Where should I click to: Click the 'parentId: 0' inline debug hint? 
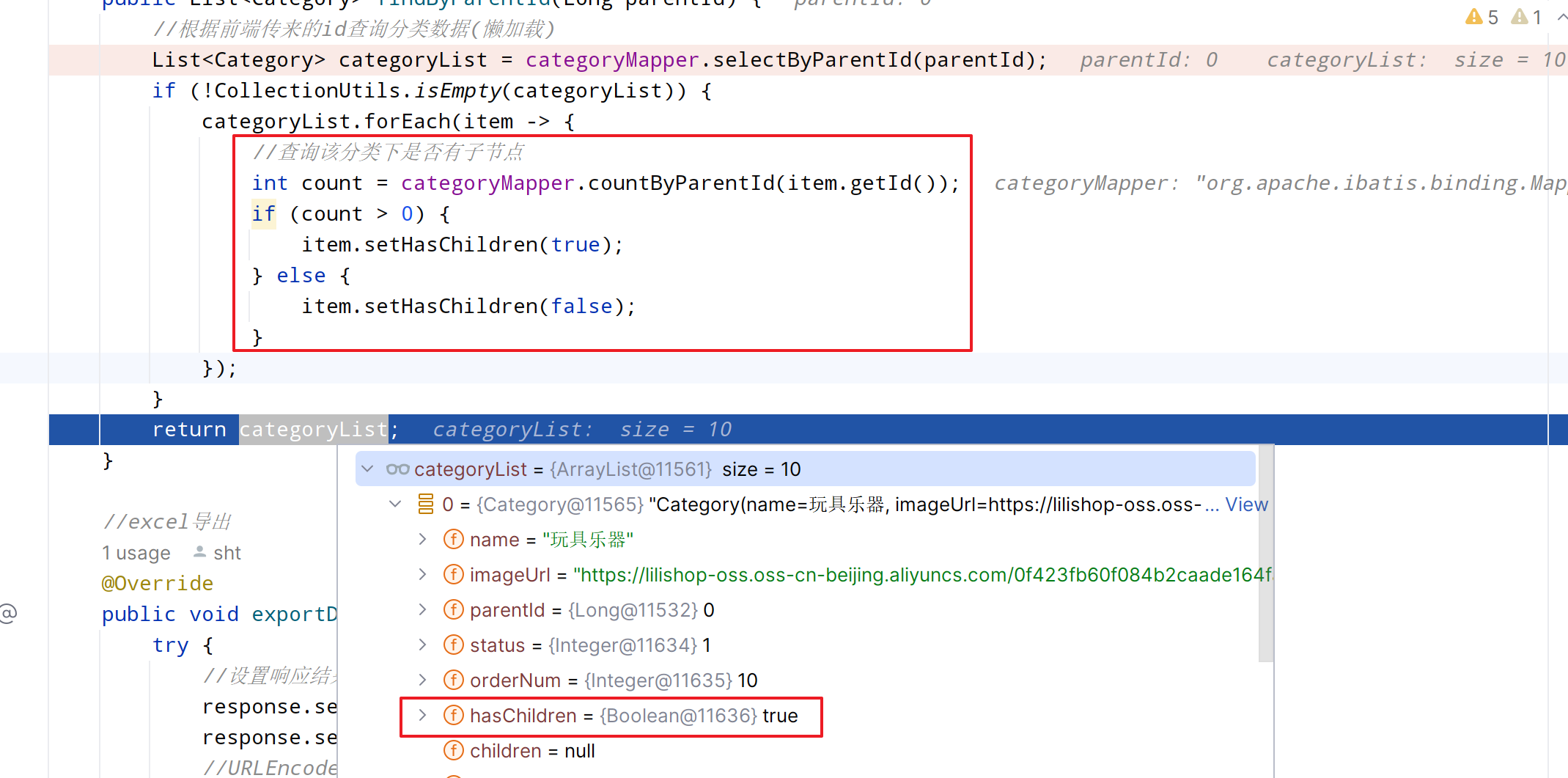click(1149, 60)
